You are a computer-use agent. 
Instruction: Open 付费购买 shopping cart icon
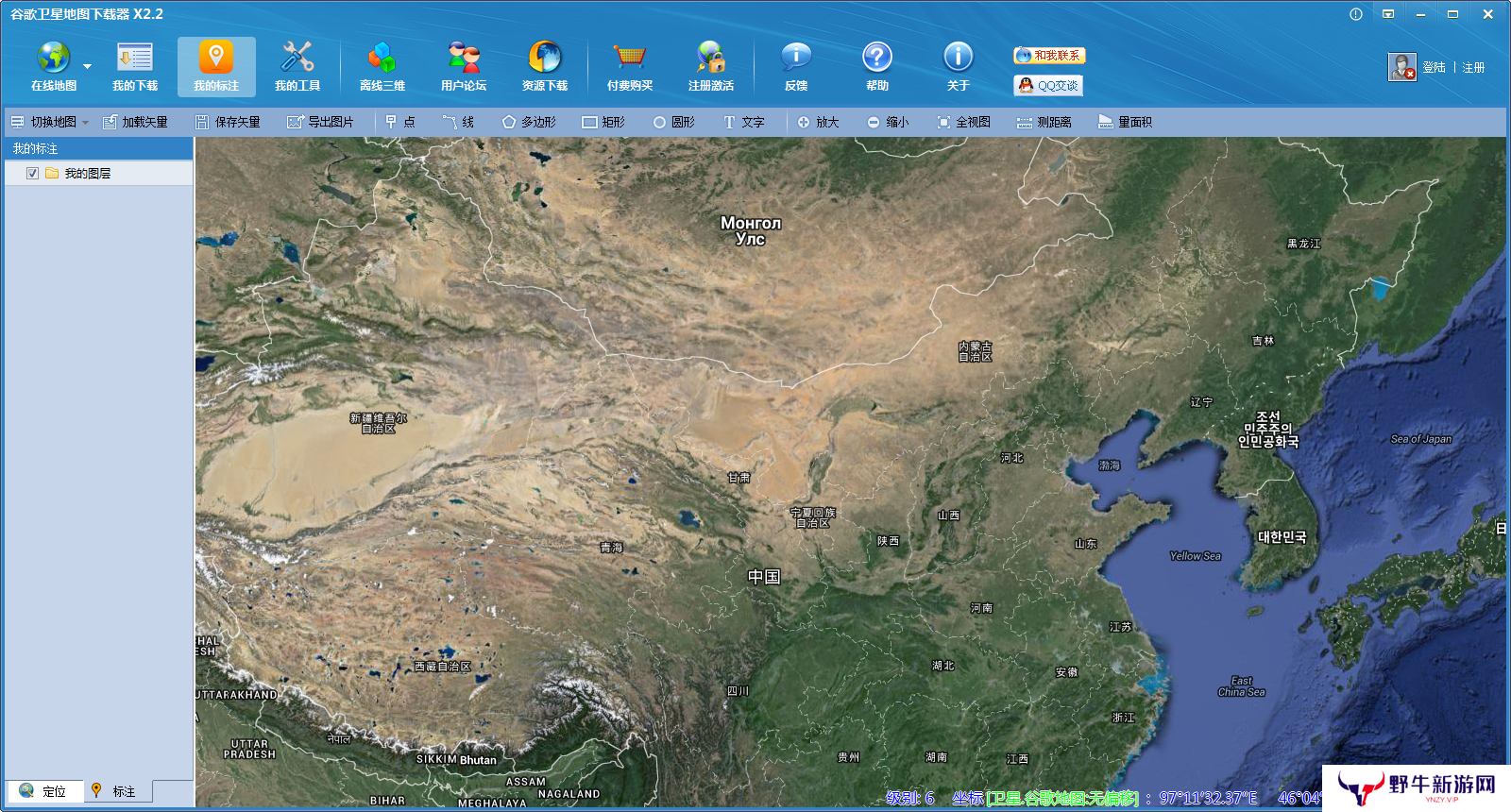tap(629, 58)
